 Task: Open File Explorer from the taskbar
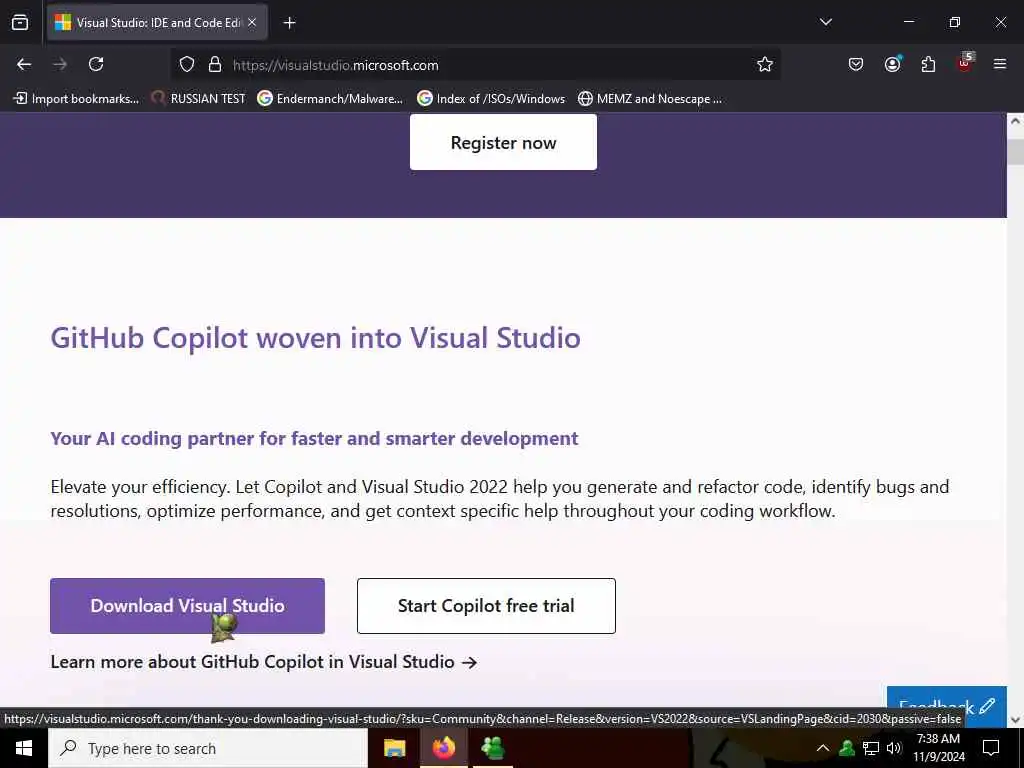pos(394,748)
